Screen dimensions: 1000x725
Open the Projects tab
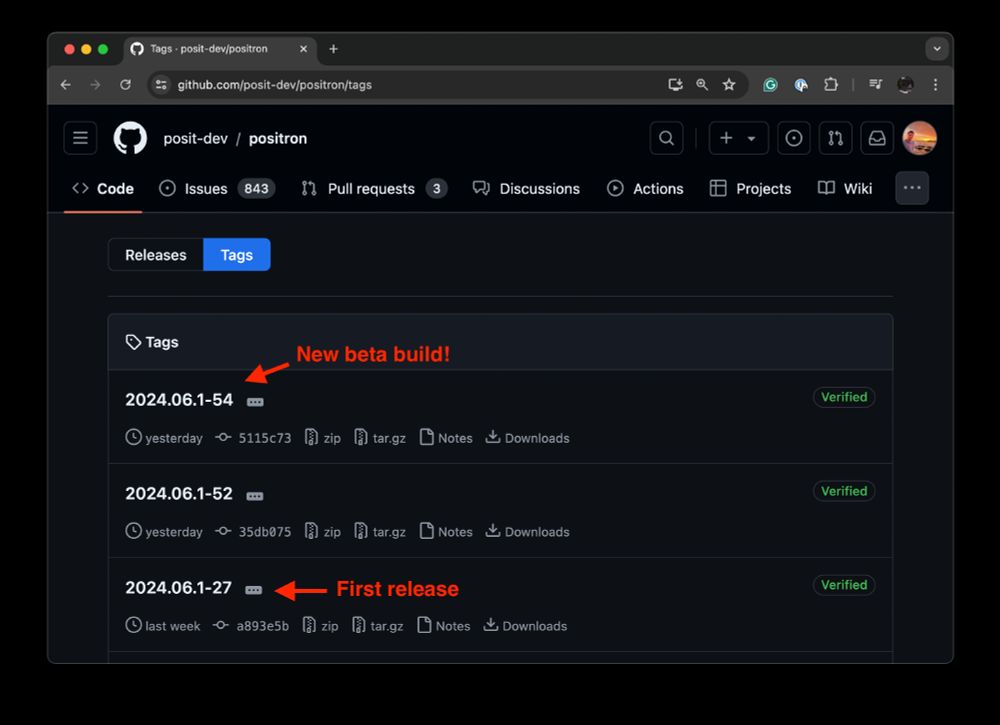pos(750,189)
